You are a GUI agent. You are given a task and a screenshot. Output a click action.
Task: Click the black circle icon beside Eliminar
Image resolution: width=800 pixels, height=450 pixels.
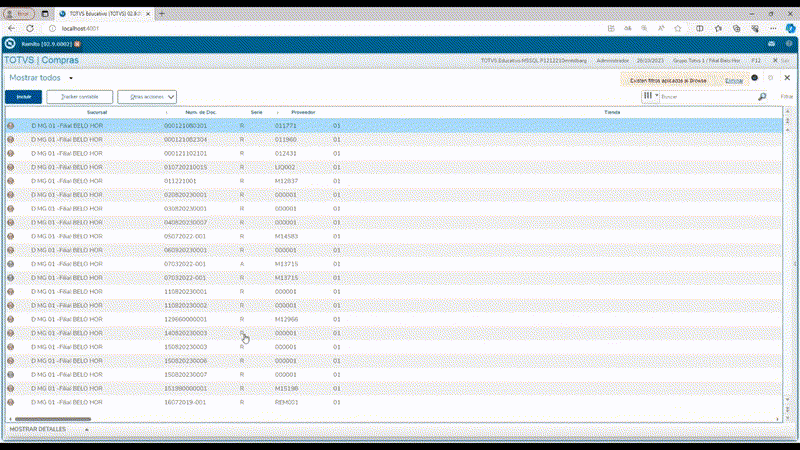point(755,78)
